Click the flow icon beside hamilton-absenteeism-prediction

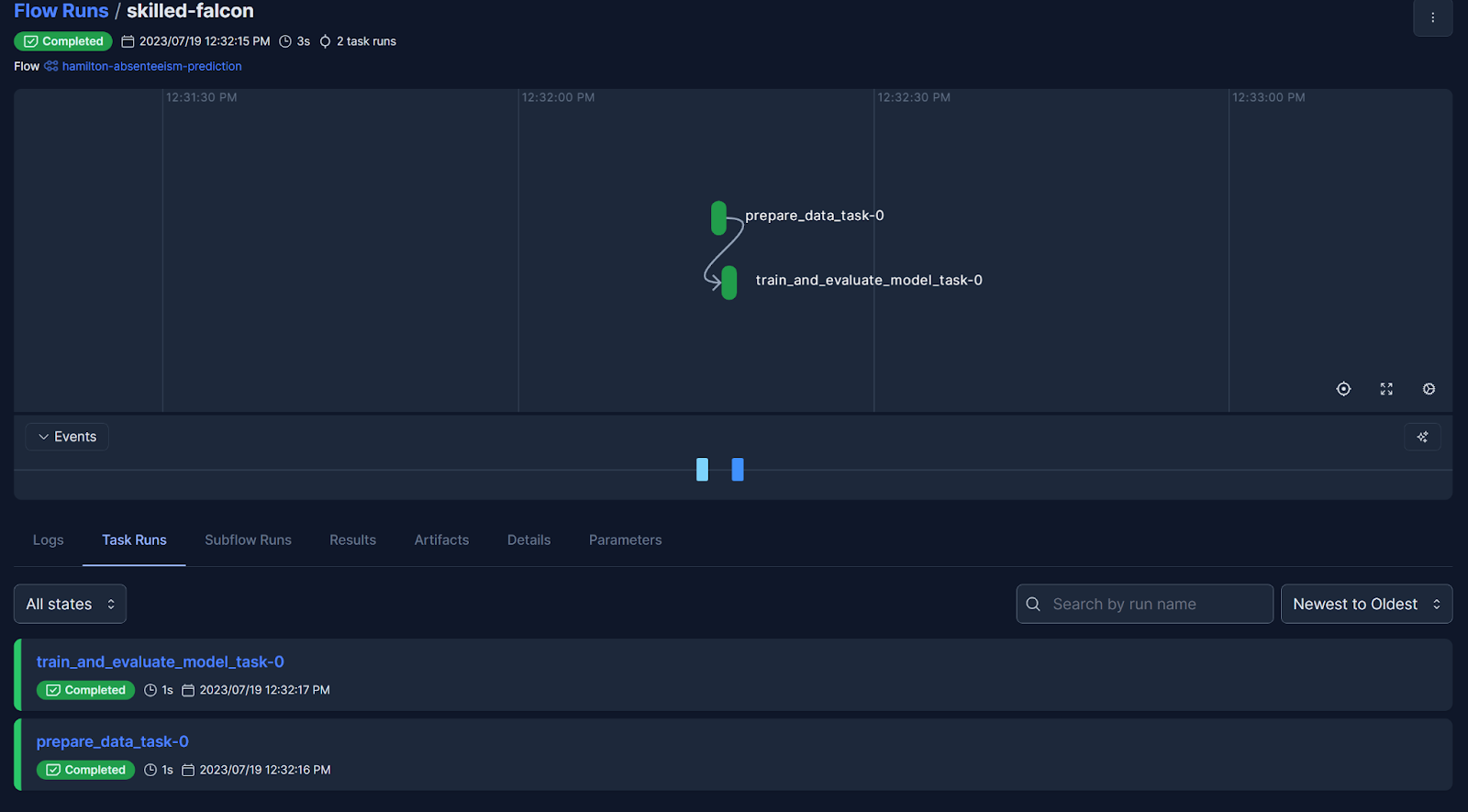pos(51,66)
